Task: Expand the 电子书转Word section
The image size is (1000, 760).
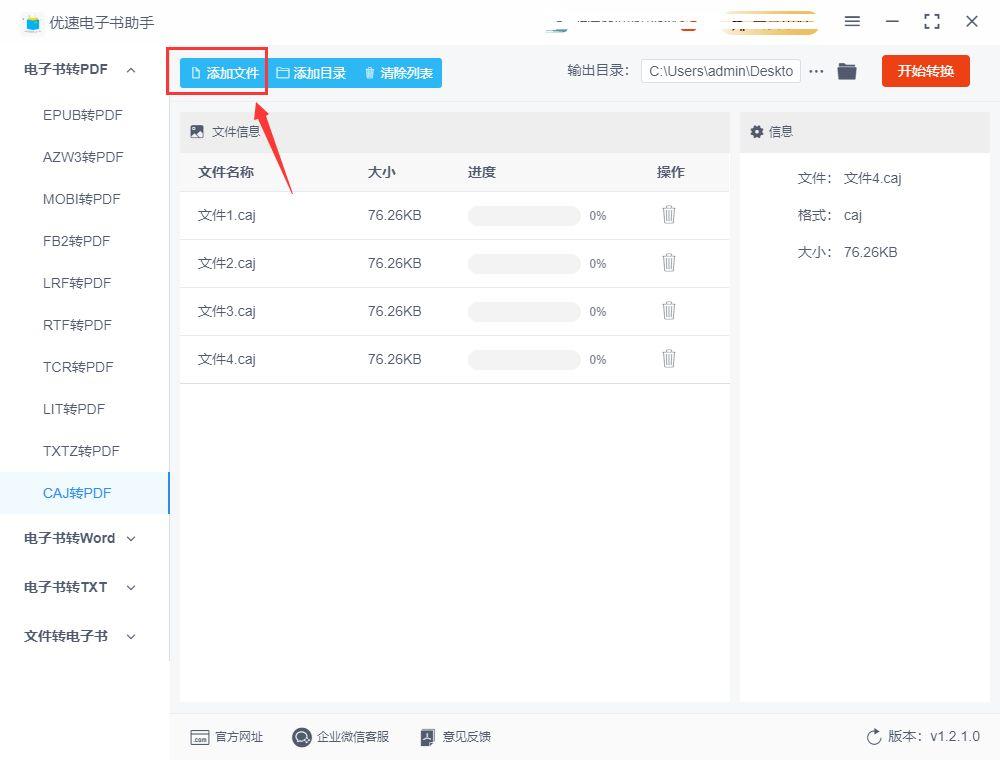Action: 131,539
